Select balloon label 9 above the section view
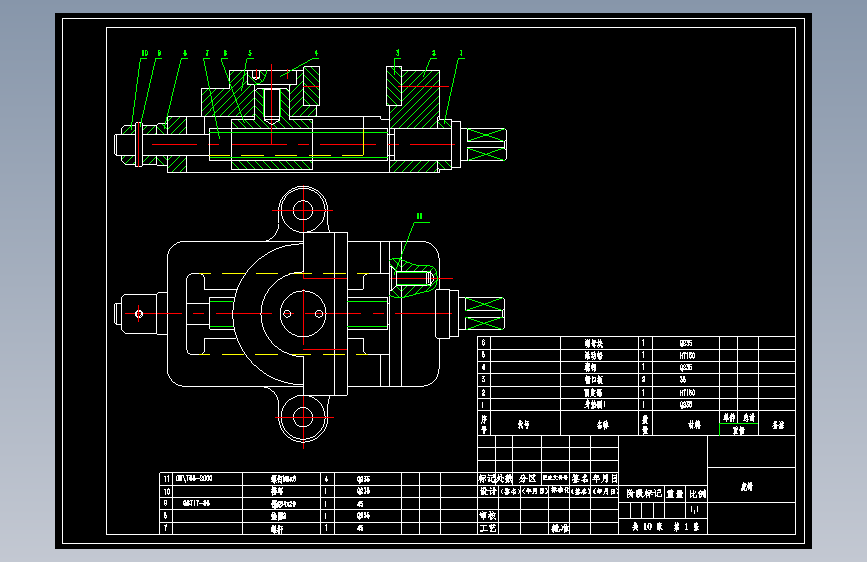This screenshot has width=867, height=562. [x=159, y=54]
